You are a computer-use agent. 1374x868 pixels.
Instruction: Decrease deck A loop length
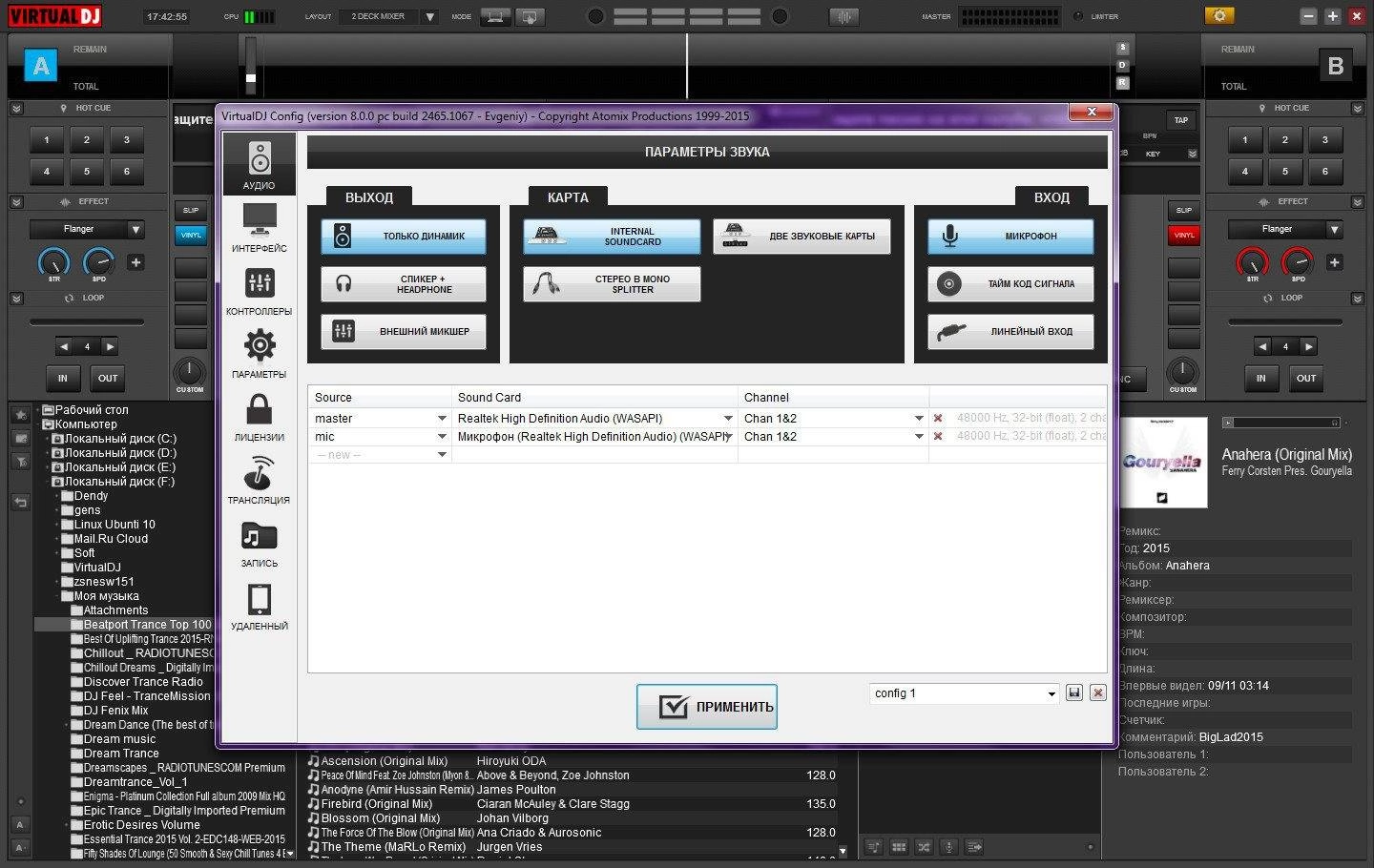pos(64,347)
